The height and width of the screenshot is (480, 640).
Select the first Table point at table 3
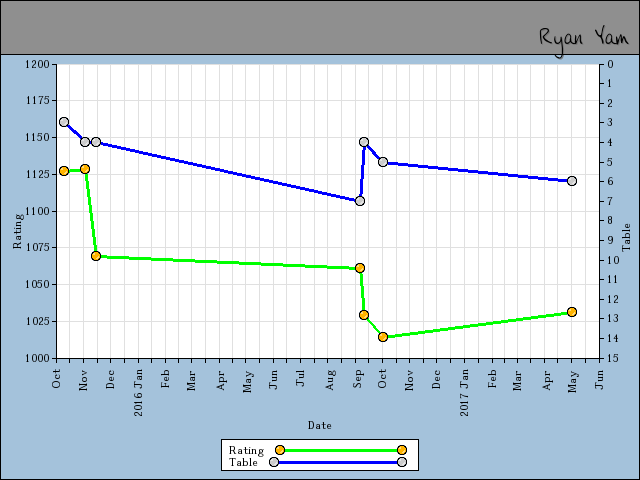(x=64, y=122)
